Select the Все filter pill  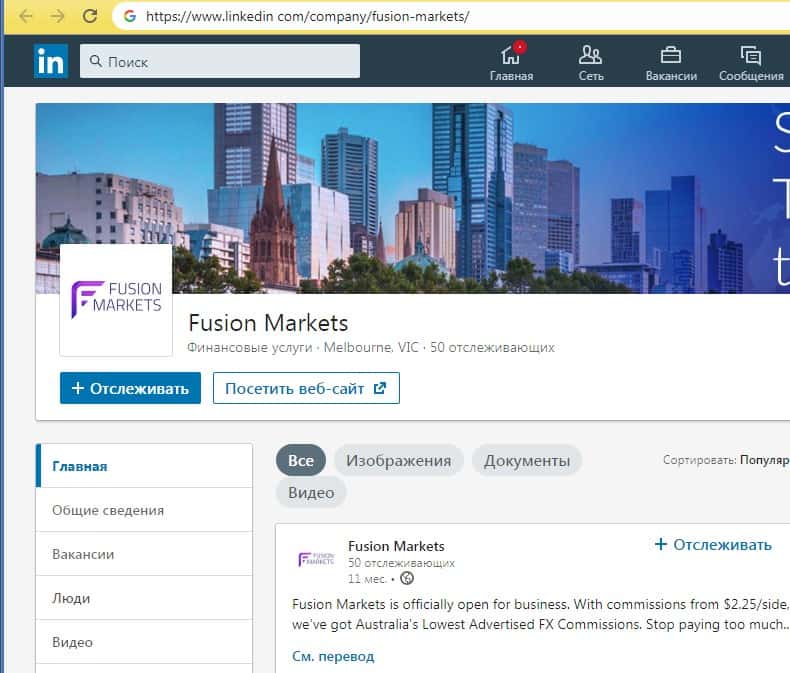[301, 460]
